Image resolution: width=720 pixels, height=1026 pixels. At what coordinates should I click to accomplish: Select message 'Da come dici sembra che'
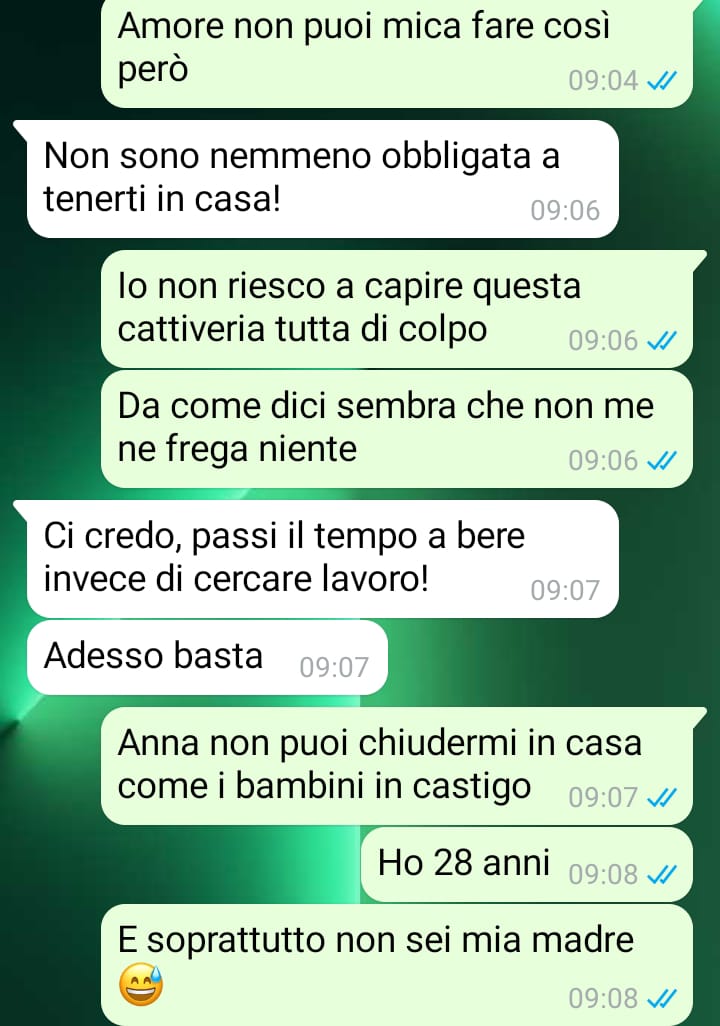[397, 429]
